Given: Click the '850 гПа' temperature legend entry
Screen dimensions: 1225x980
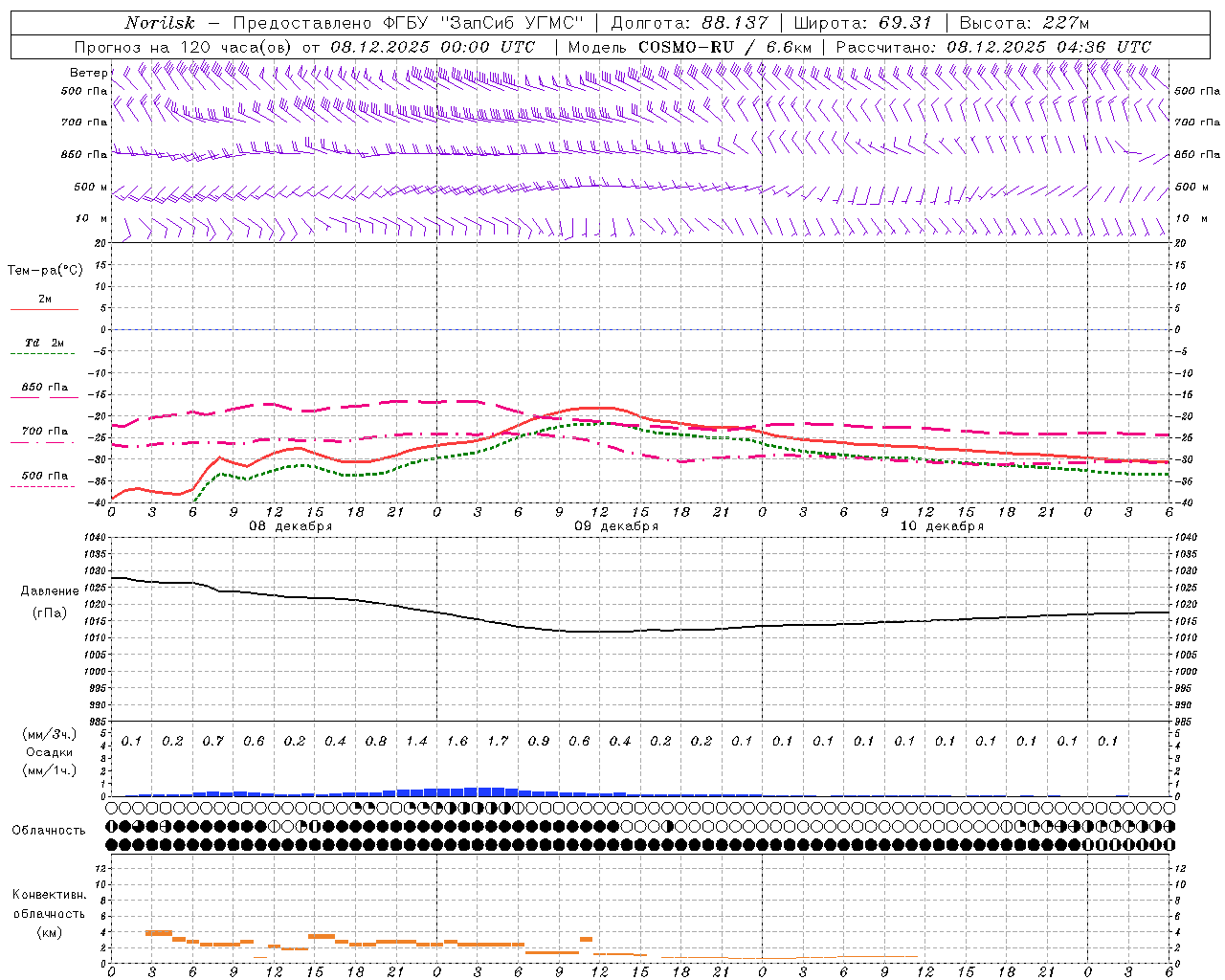Looking at the screenshot, I should click(x=45, y=388).
